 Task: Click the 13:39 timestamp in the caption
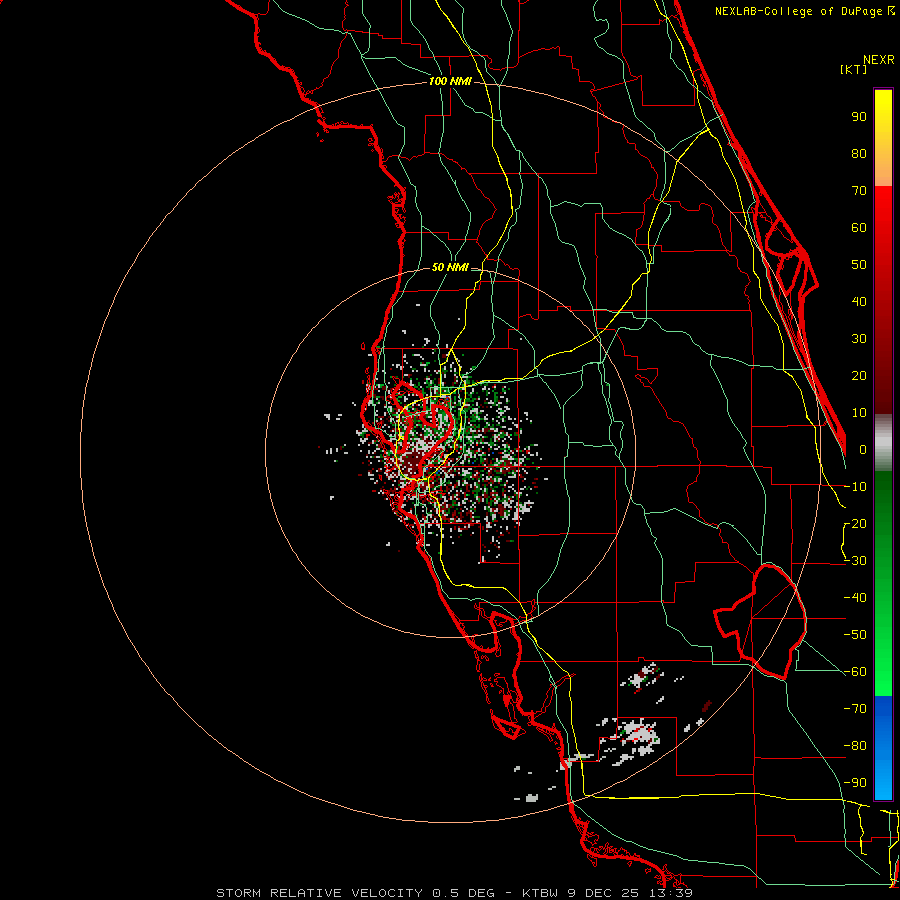[670, 893]
